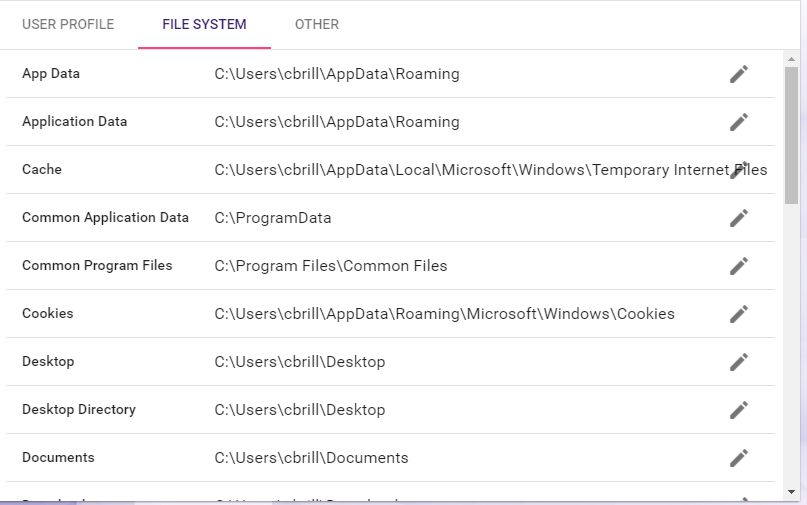
Task: Click the scrollbar down arrow
Action: coord(791,491)
